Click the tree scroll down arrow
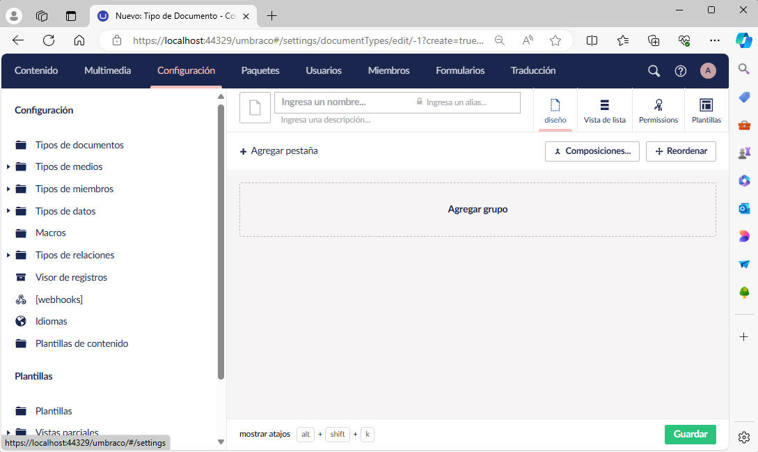This screenshot has height=452, width=758. 221,442
